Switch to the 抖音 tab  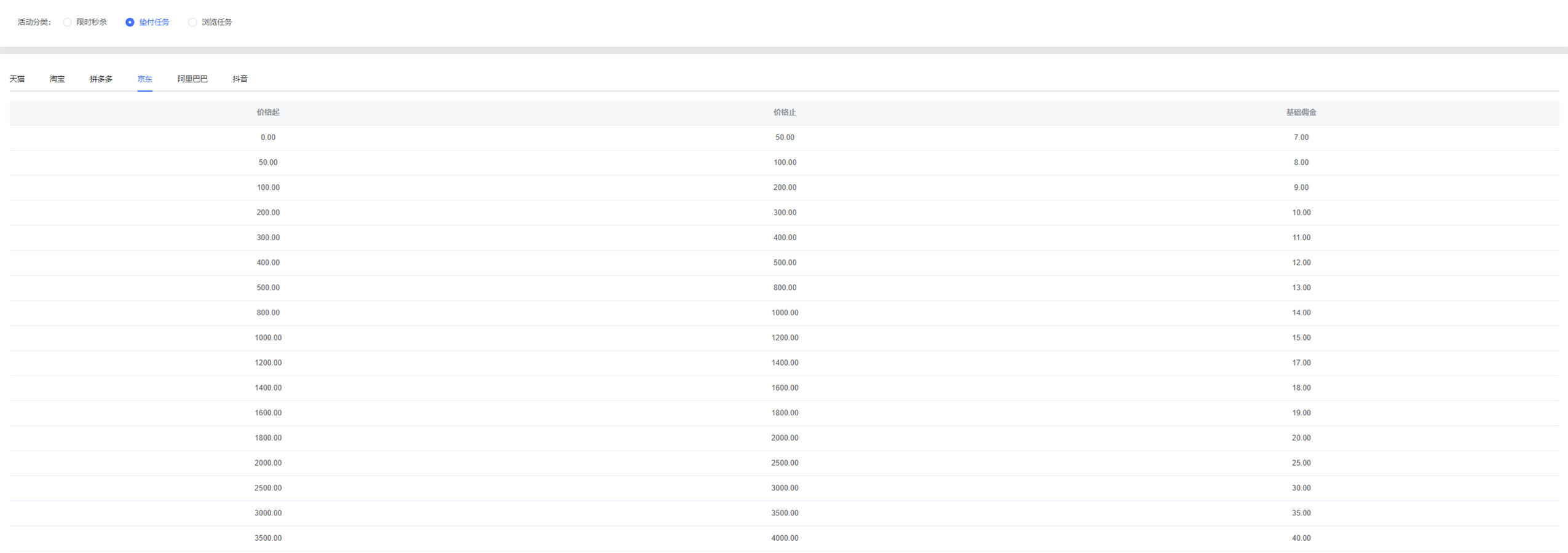tap(240, 79)
